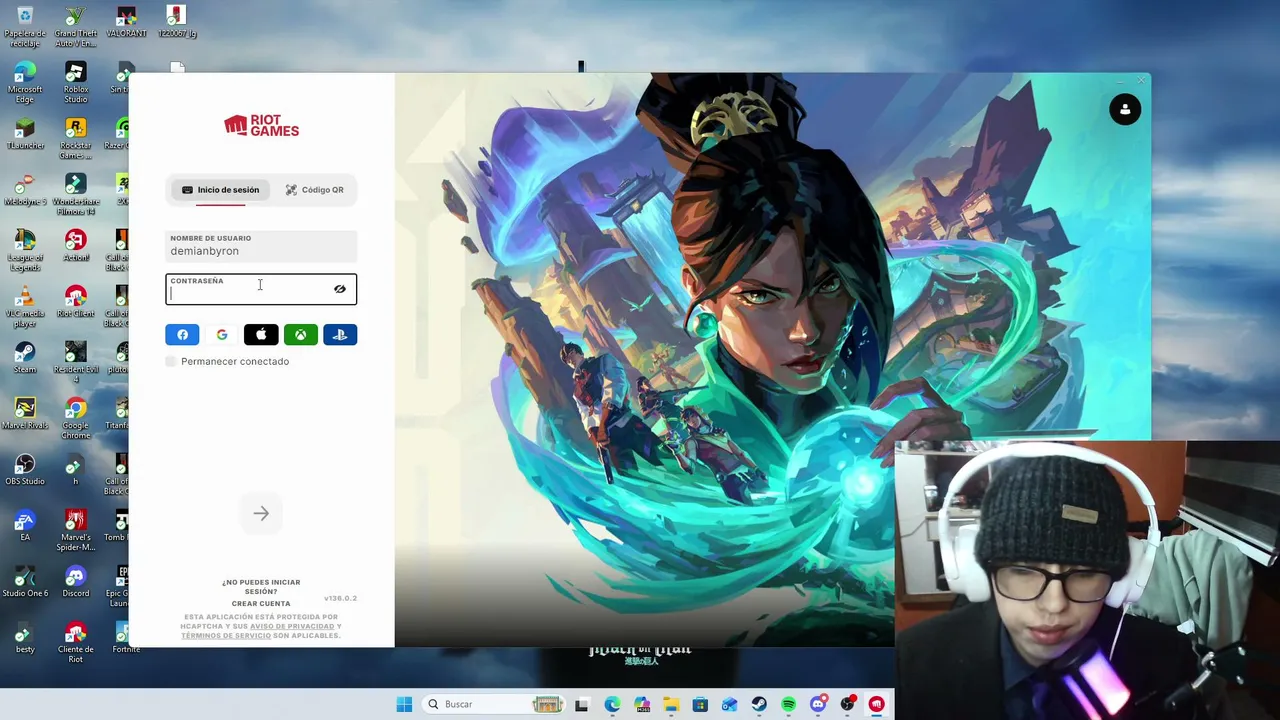The height and width of the screenshot is (720, 1280).
Task: Select the Marvel Rivals desktop icon
Action: click(x=25, y=414)
